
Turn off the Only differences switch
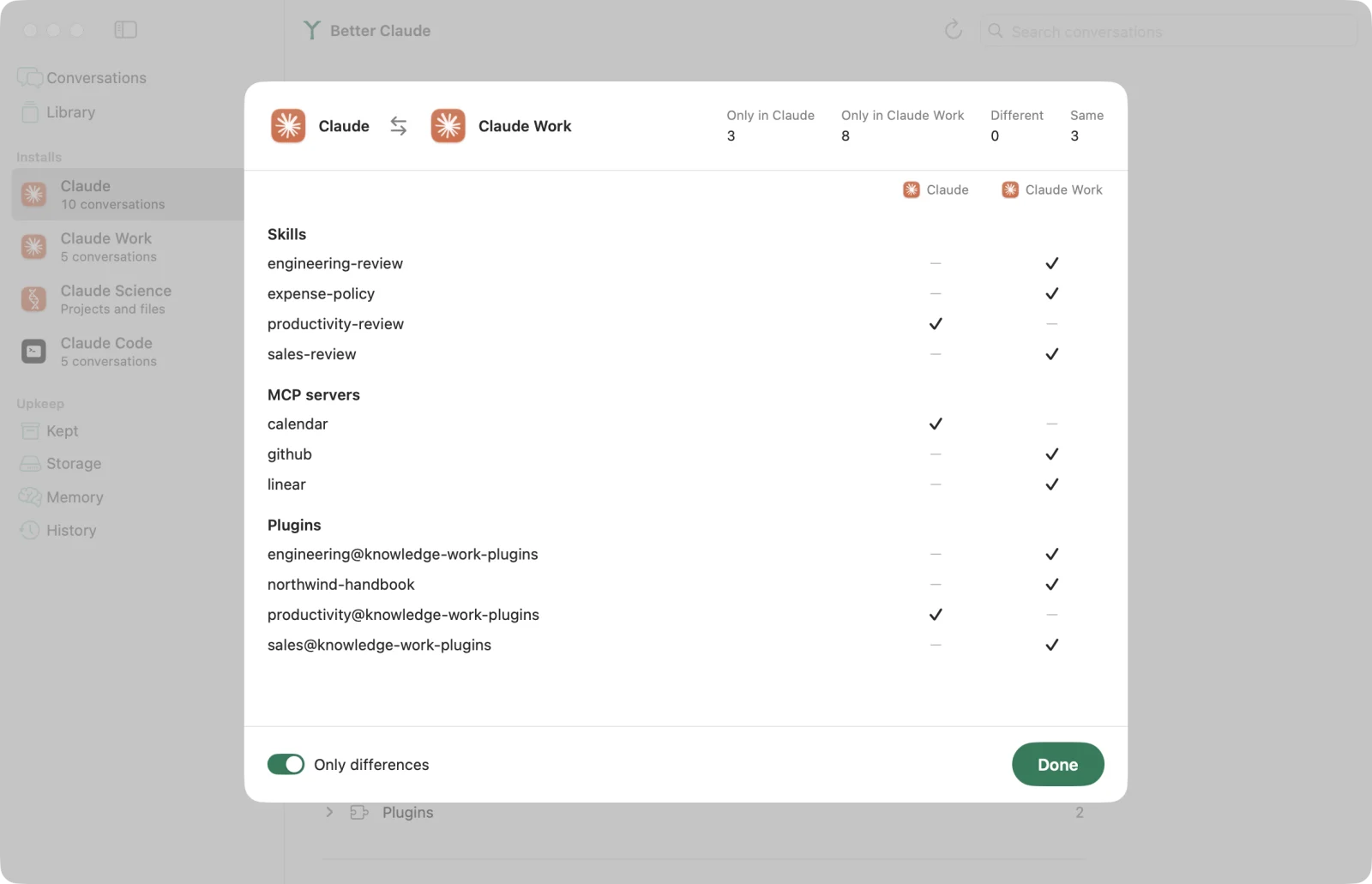pos(286,764)
